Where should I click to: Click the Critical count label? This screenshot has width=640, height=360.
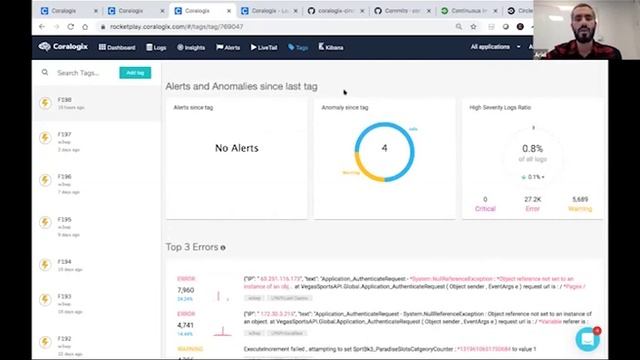[x=485, y=209]
